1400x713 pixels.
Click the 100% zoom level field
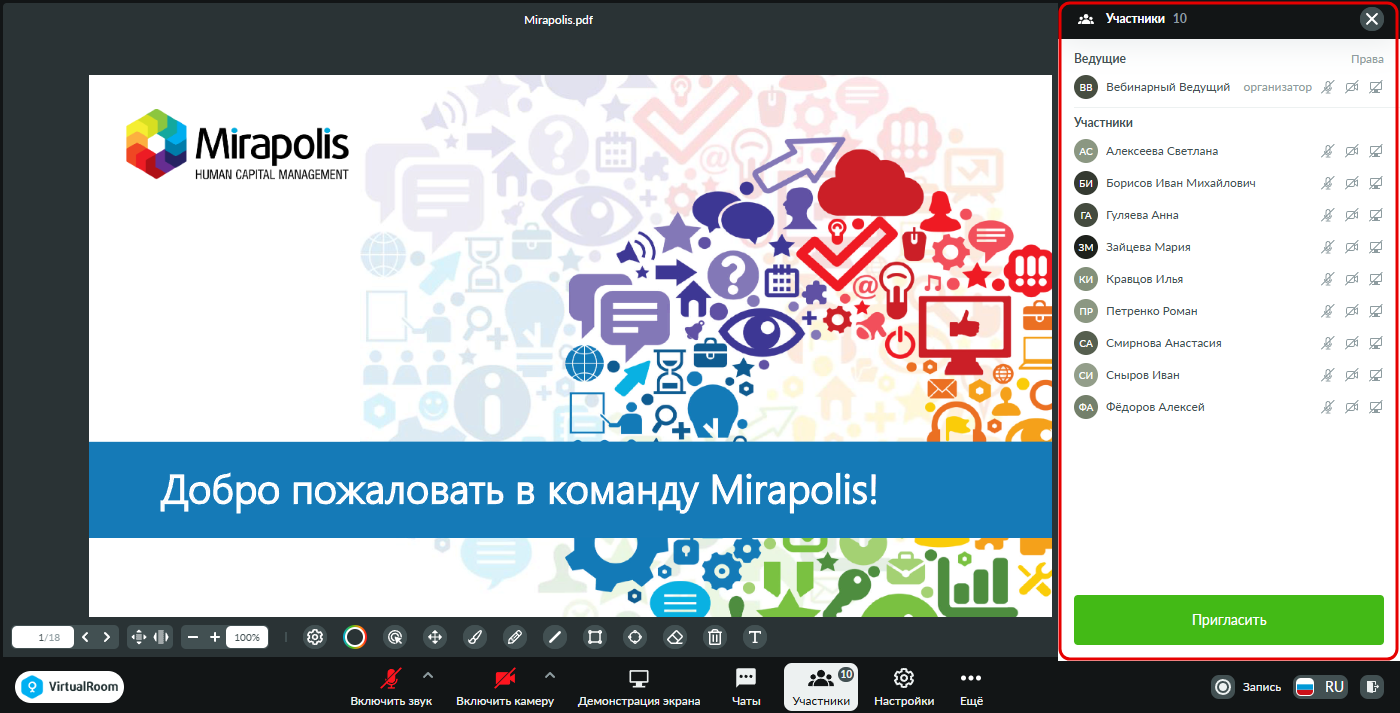click(x=247, y=637)
